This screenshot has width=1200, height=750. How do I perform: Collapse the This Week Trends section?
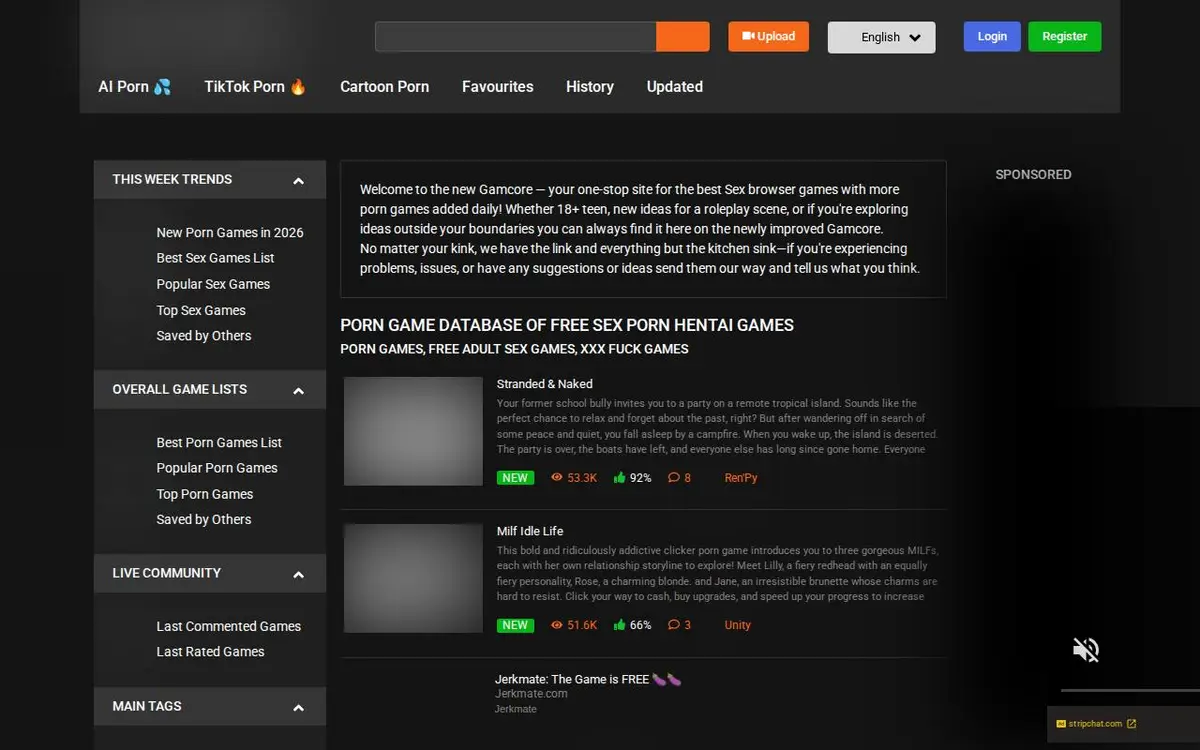tap(298, 181)
